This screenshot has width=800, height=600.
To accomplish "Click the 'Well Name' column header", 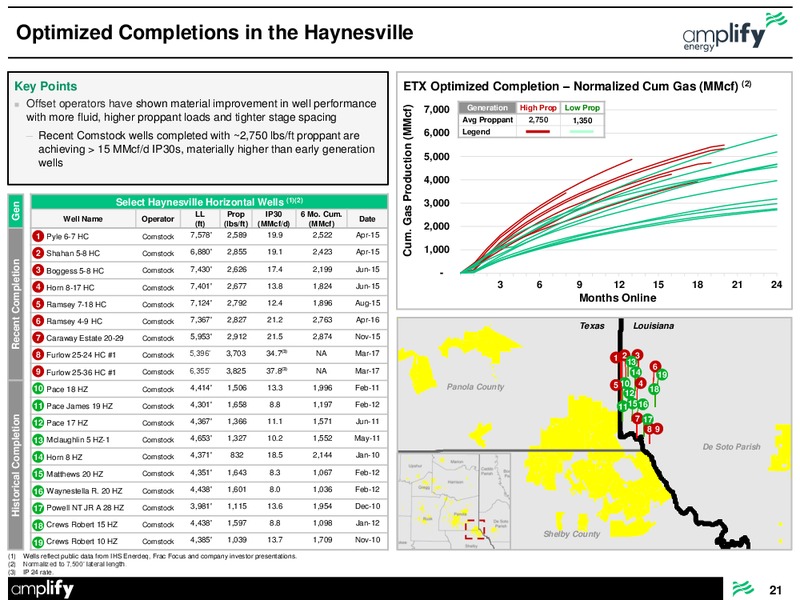I will click(x=83, y=219).
